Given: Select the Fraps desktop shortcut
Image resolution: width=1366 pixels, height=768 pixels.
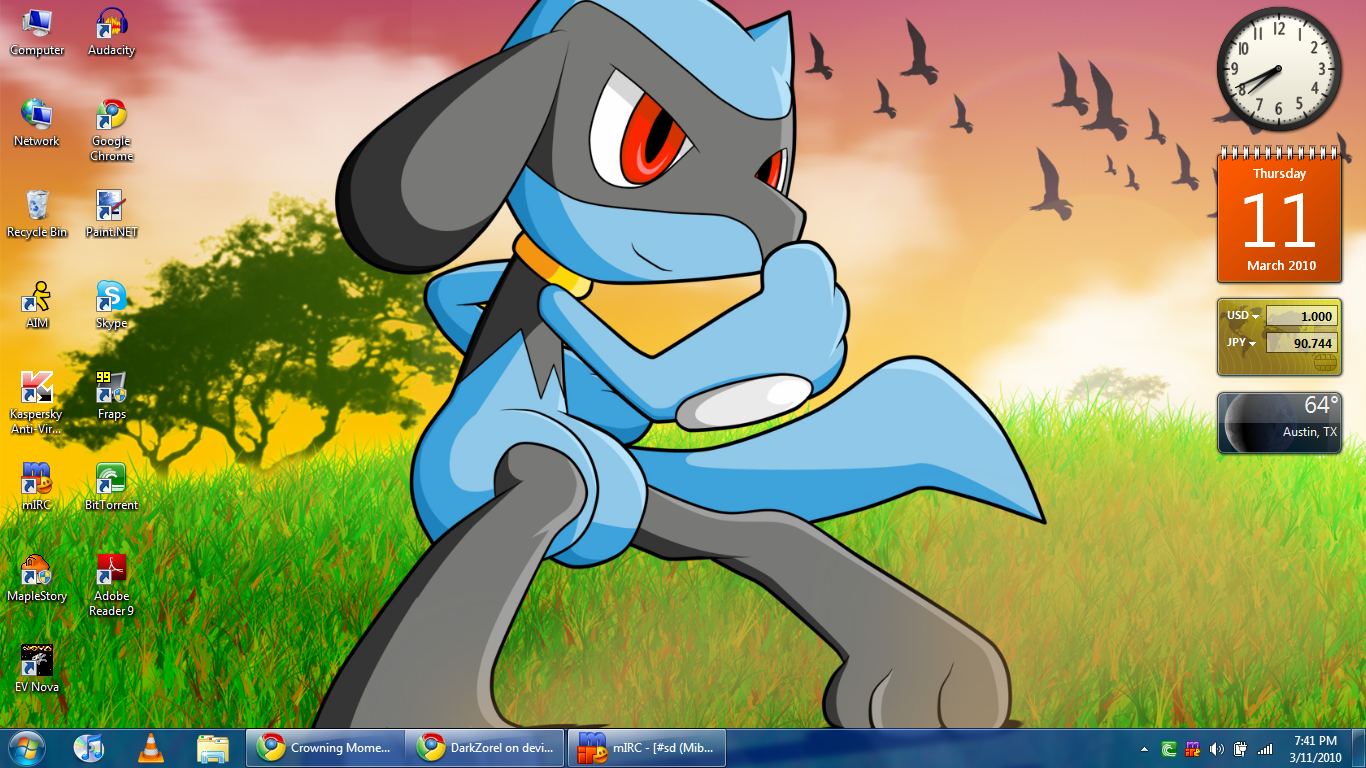Looking at the screenshot, I should pos(111,397).
